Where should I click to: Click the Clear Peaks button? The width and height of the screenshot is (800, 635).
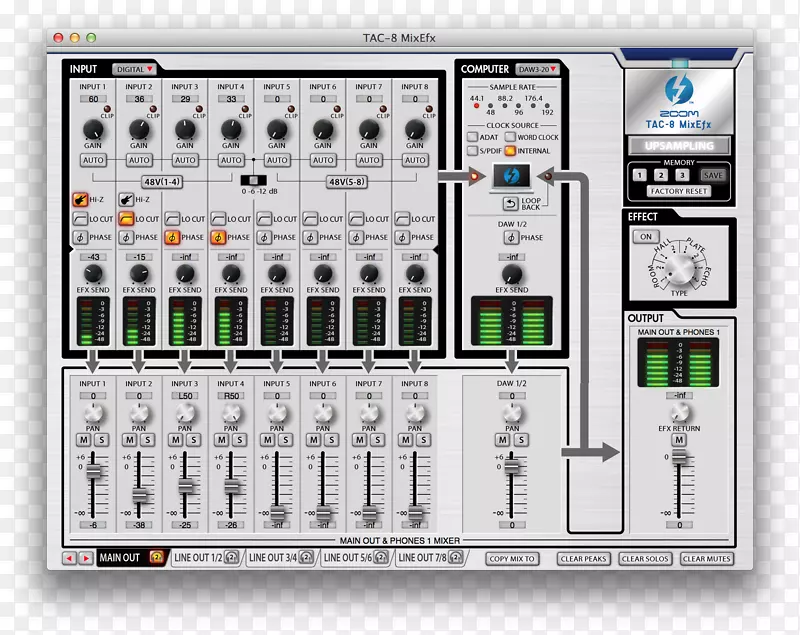click(583, 558)
